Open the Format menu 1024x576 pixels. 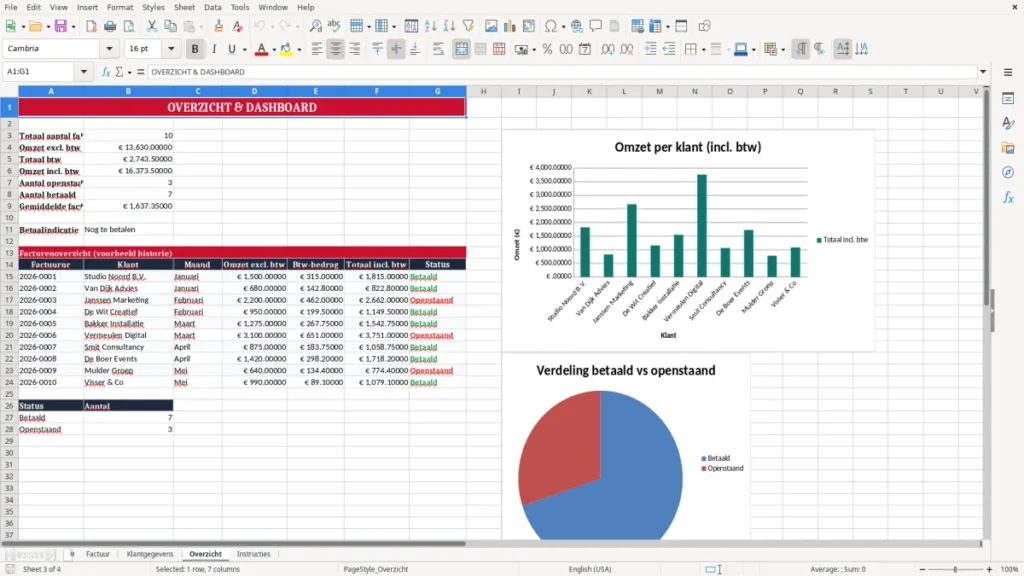(120, 7)
